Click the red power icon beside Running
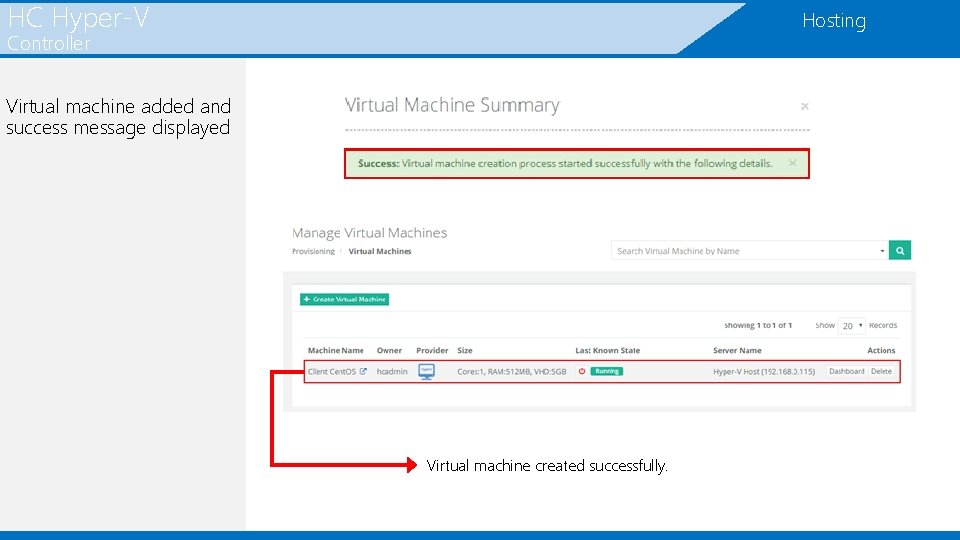This screenshot has height=540, width=960. pyautogui.click(x=582, y=371)
